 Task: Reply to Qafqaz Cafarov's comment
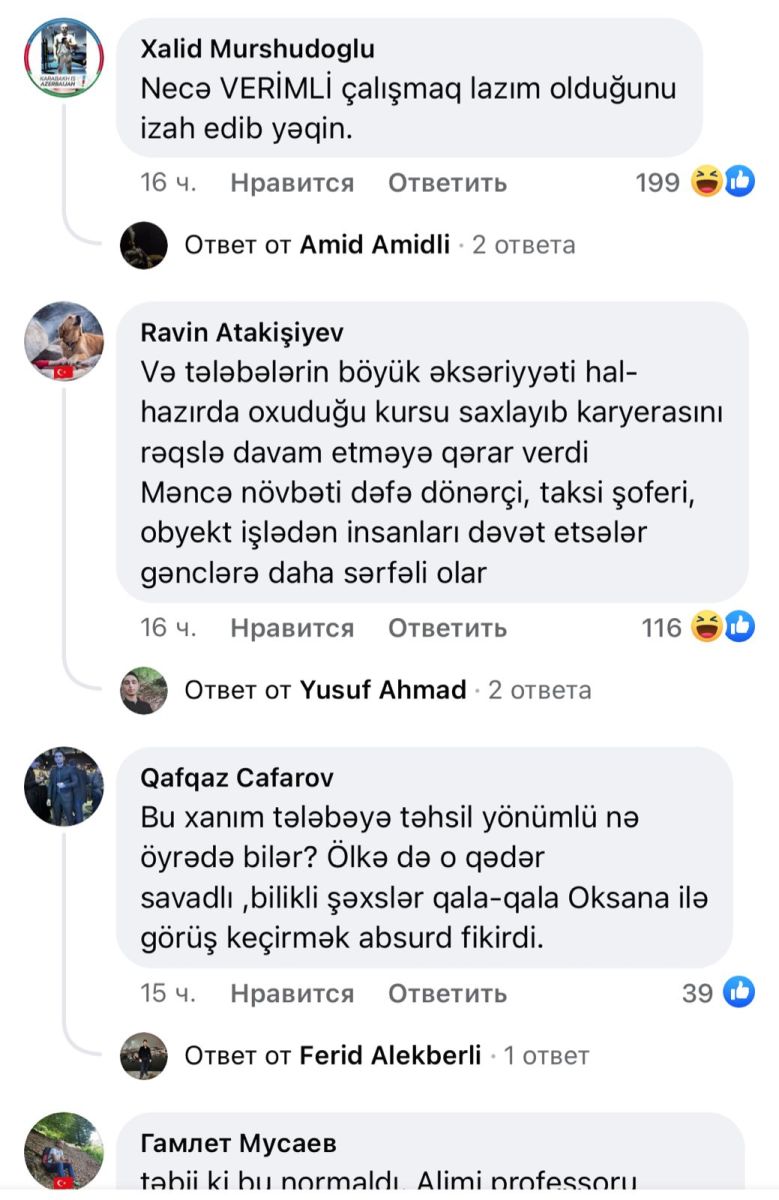point(447,993)
